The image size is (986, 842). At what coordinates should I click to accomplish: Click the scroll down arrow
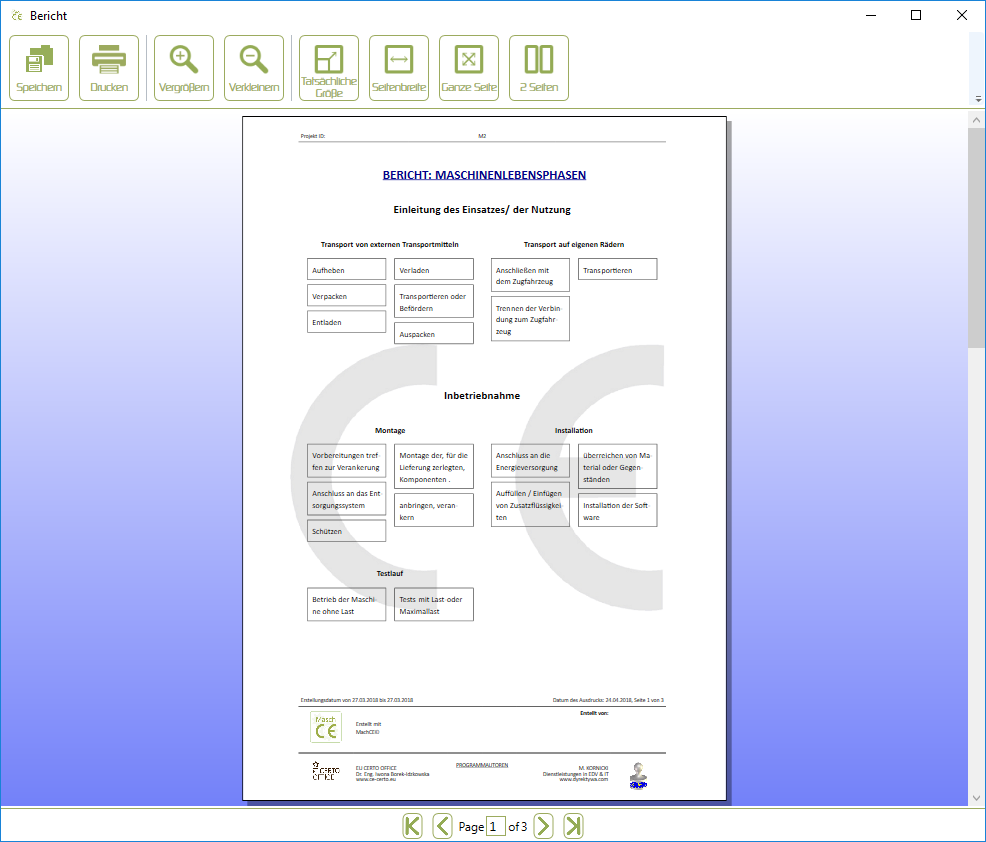pos(976,797)
